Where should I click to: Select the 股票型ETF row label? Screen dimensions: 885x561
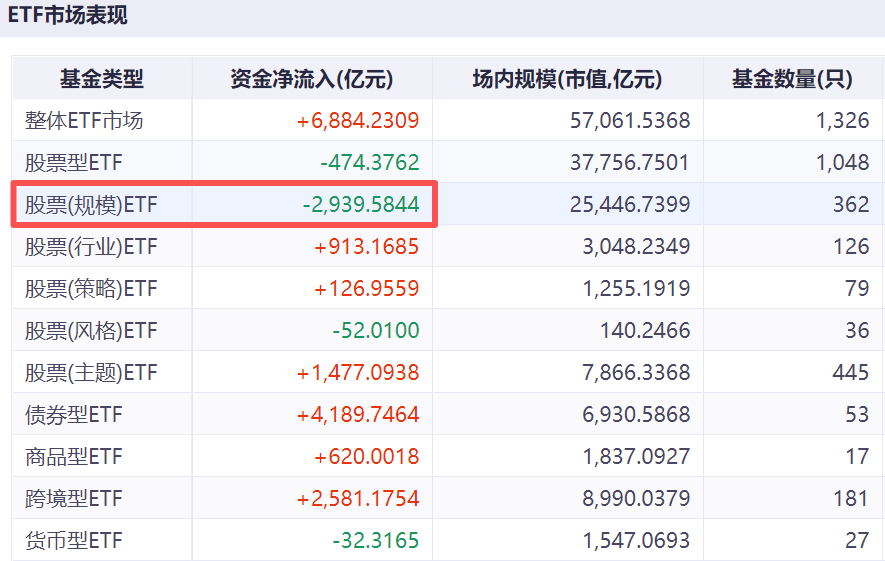(x=74, y=163)
